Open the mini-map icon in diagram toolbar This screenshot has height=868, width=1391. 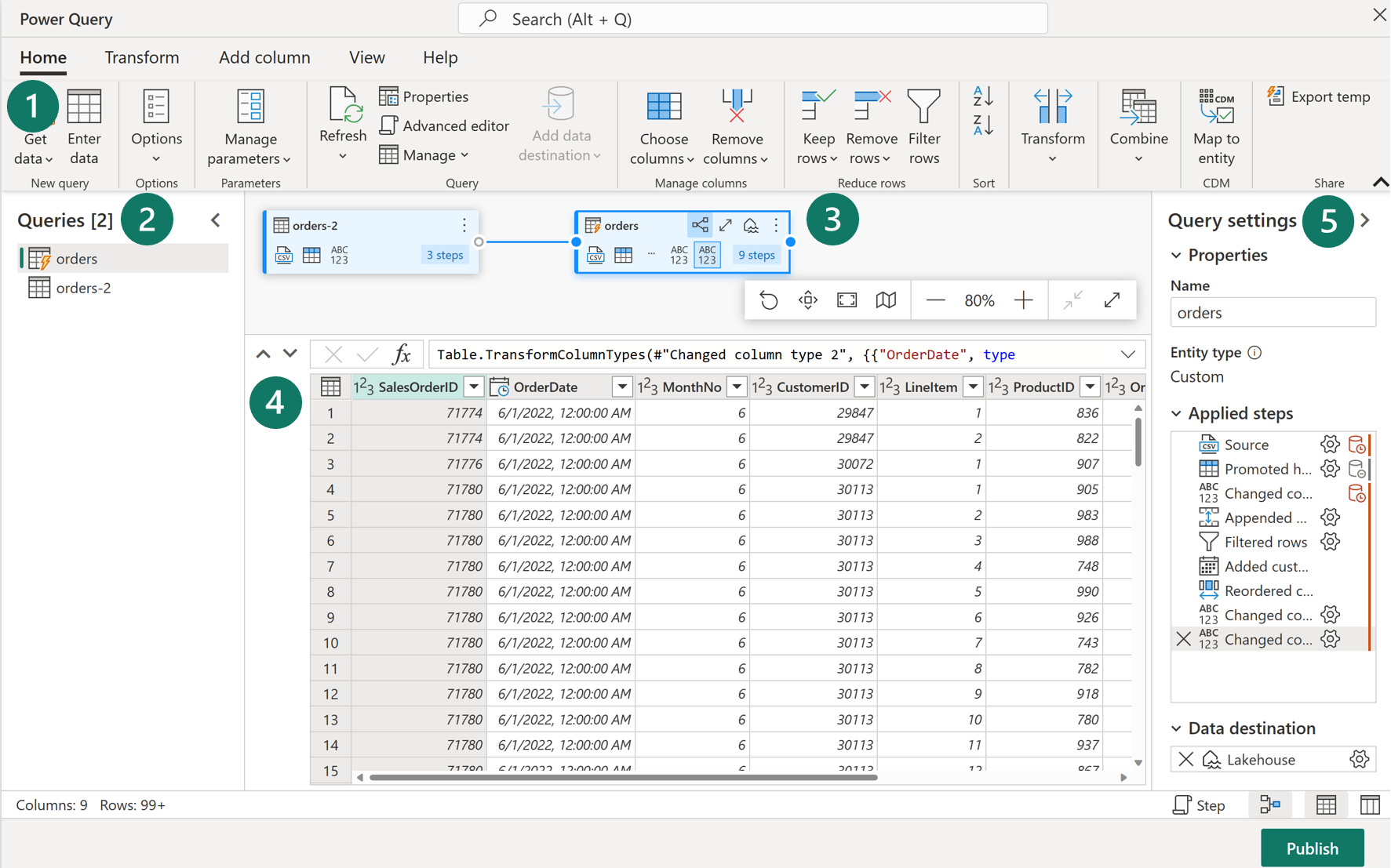point(886,300)
